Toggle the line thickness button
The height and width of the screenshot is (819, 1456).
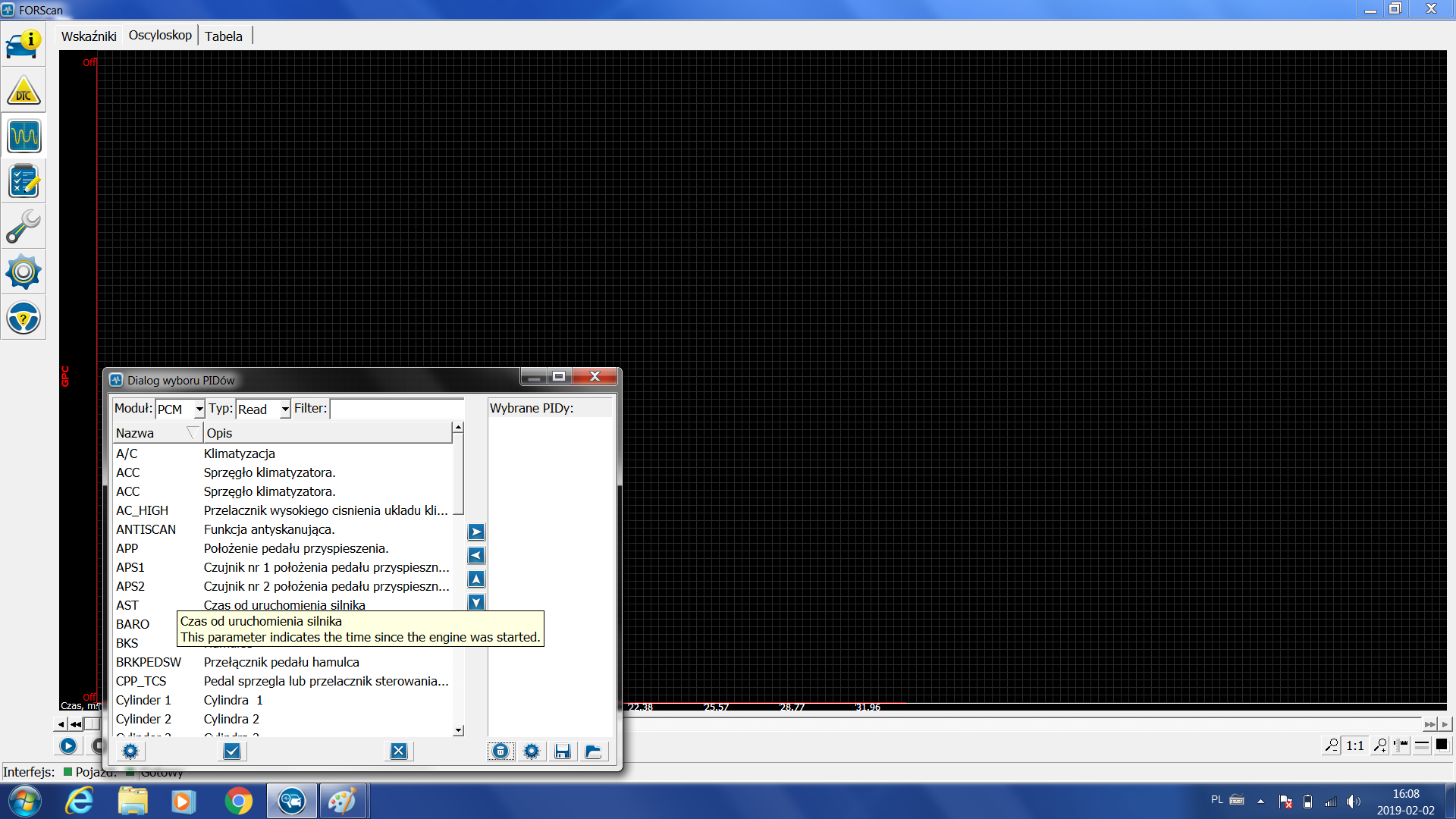tap(1422, 745)
